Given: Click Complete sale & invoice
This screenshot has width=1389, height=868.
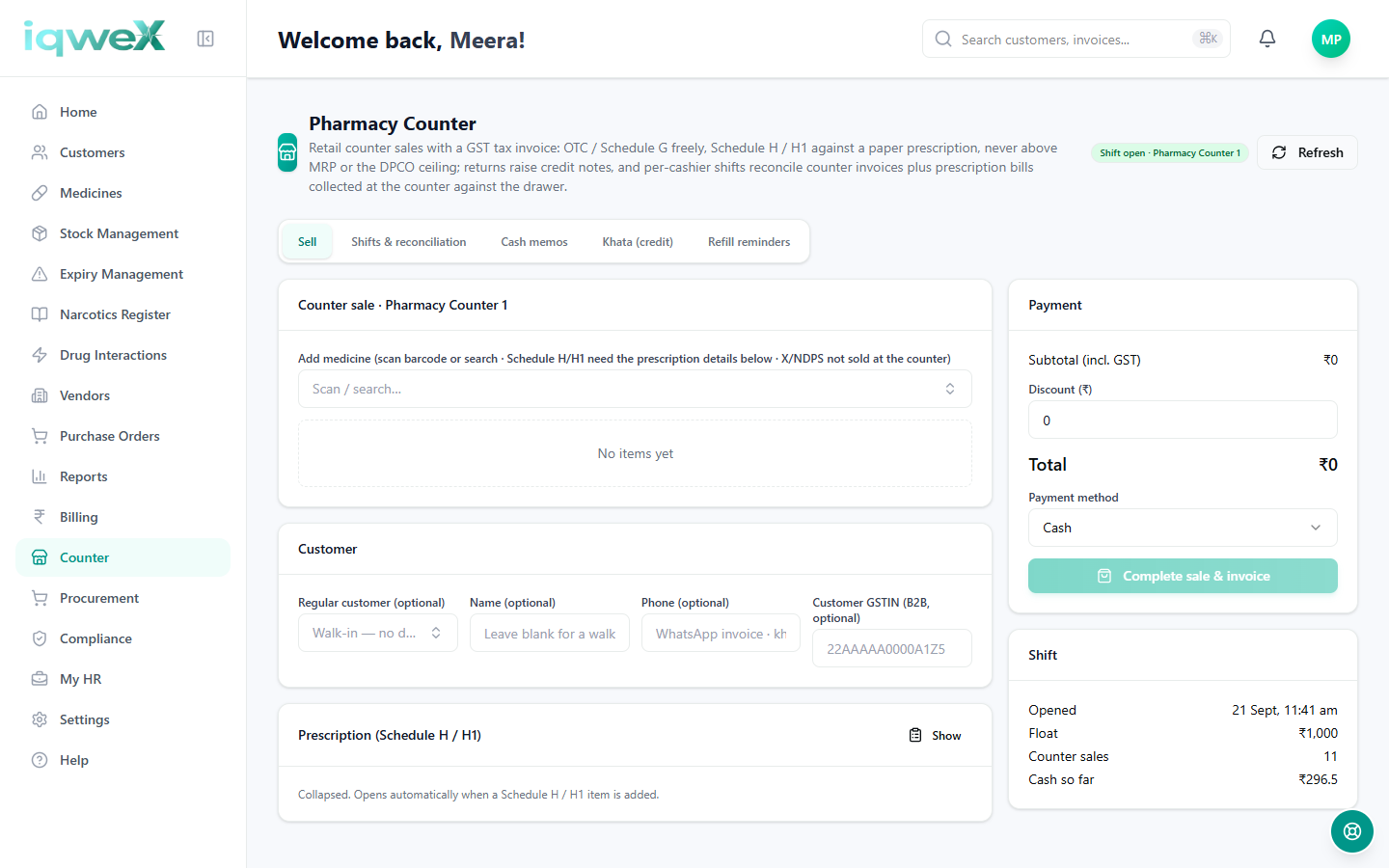Looking at the screenshot, I should coord(1183,576).
